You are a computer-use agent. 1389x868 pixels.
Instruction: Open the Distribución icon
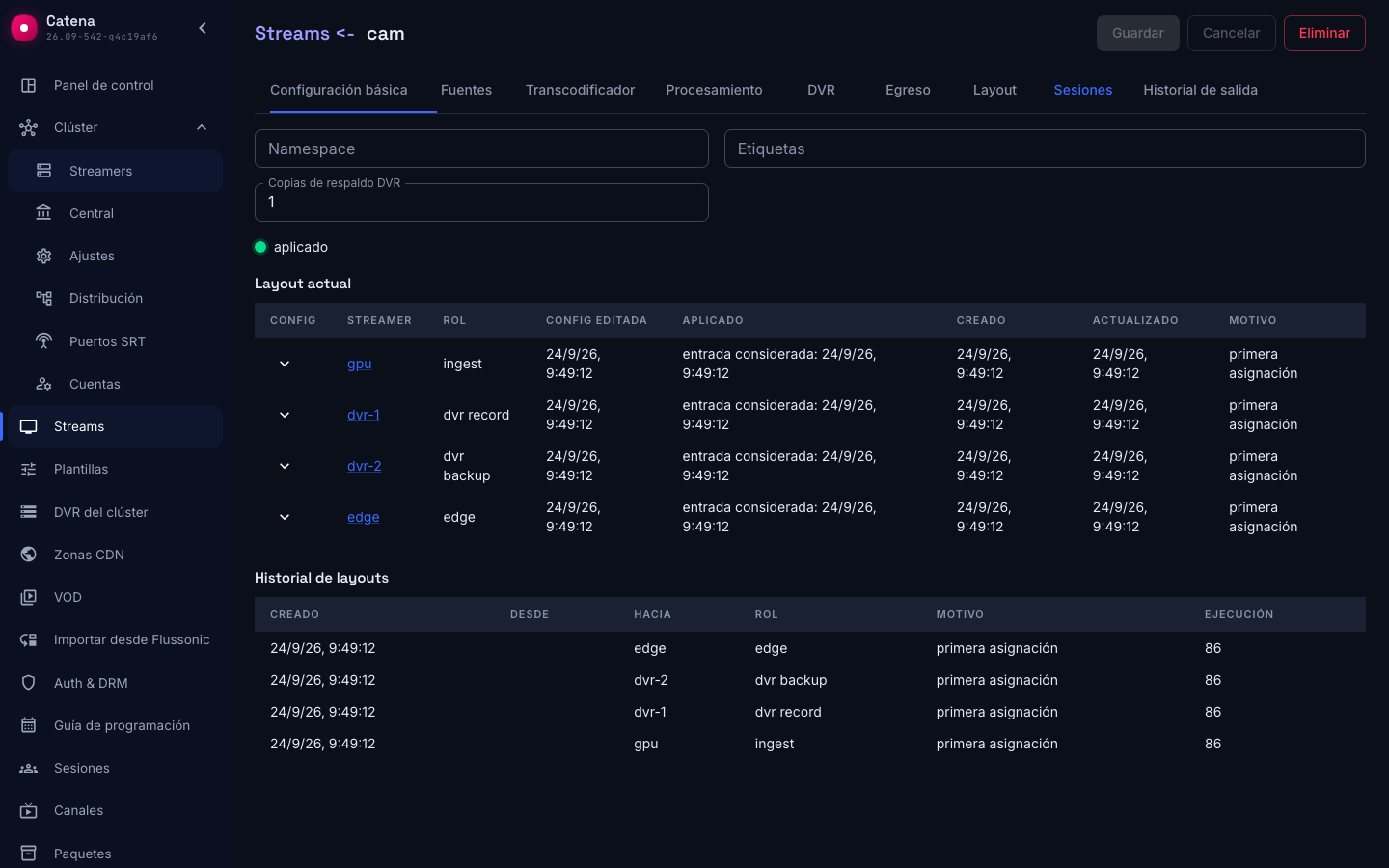(x=44, y=298)
